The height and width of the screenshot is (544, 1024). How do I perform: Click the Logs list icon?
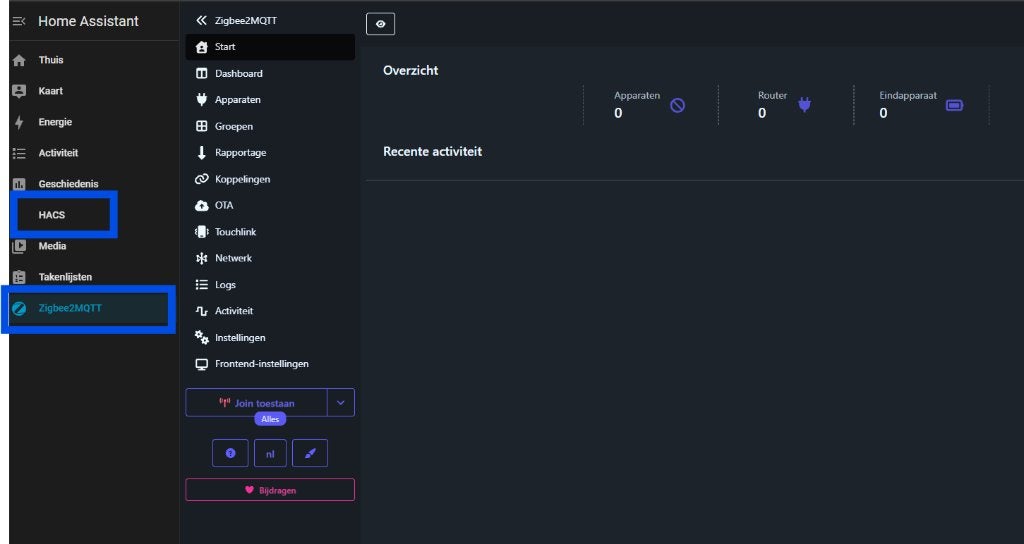[x=202, y=285]
